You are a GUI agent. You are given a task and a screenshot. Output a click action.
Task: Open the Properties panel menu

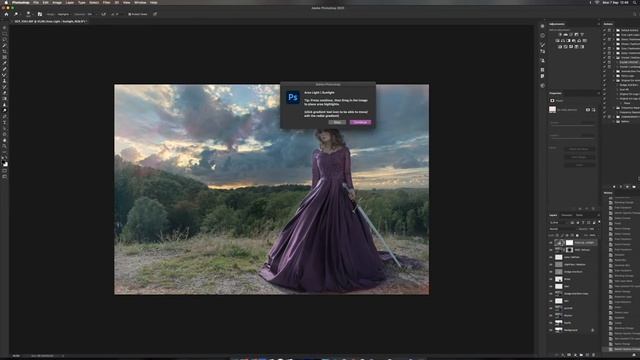pyautogui.click(x=598, y=93)
